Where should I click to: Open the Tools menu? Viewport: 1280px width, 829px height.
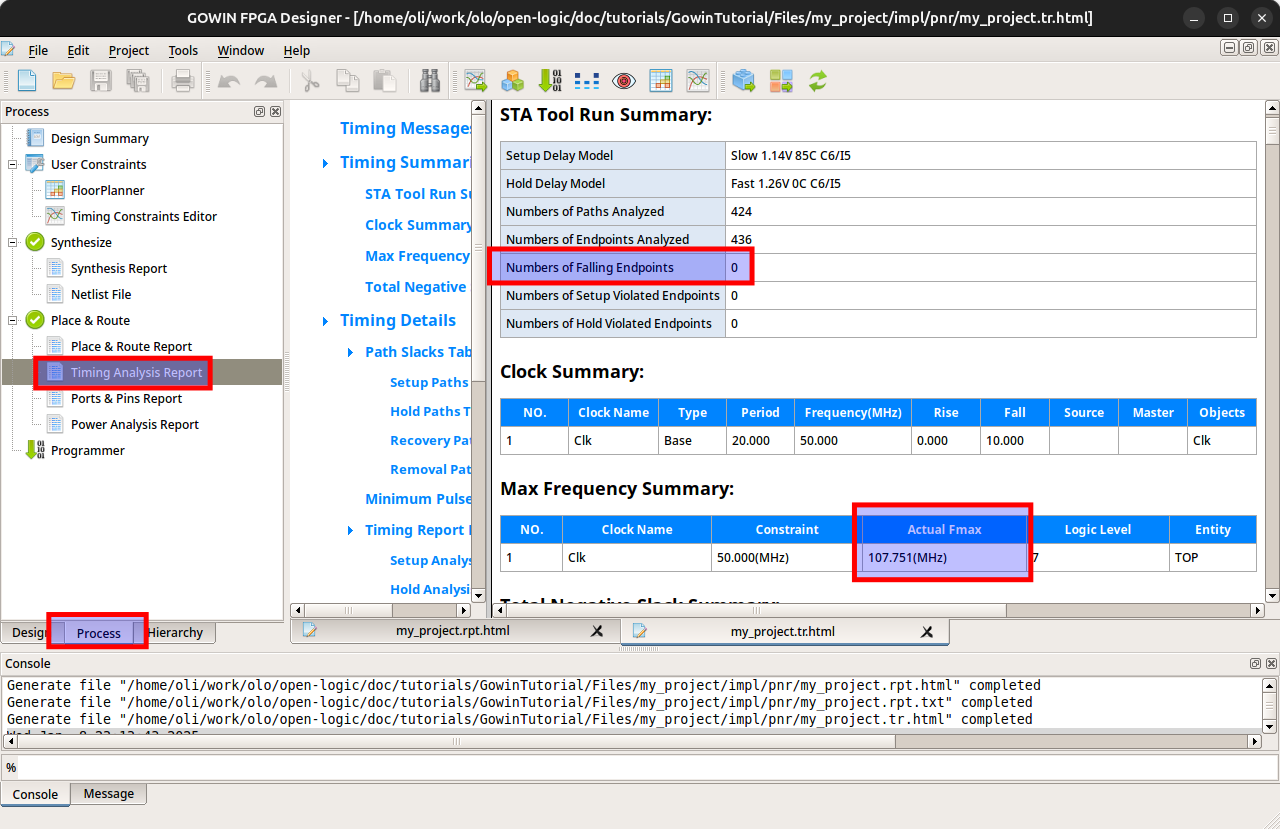coord(183,50)
